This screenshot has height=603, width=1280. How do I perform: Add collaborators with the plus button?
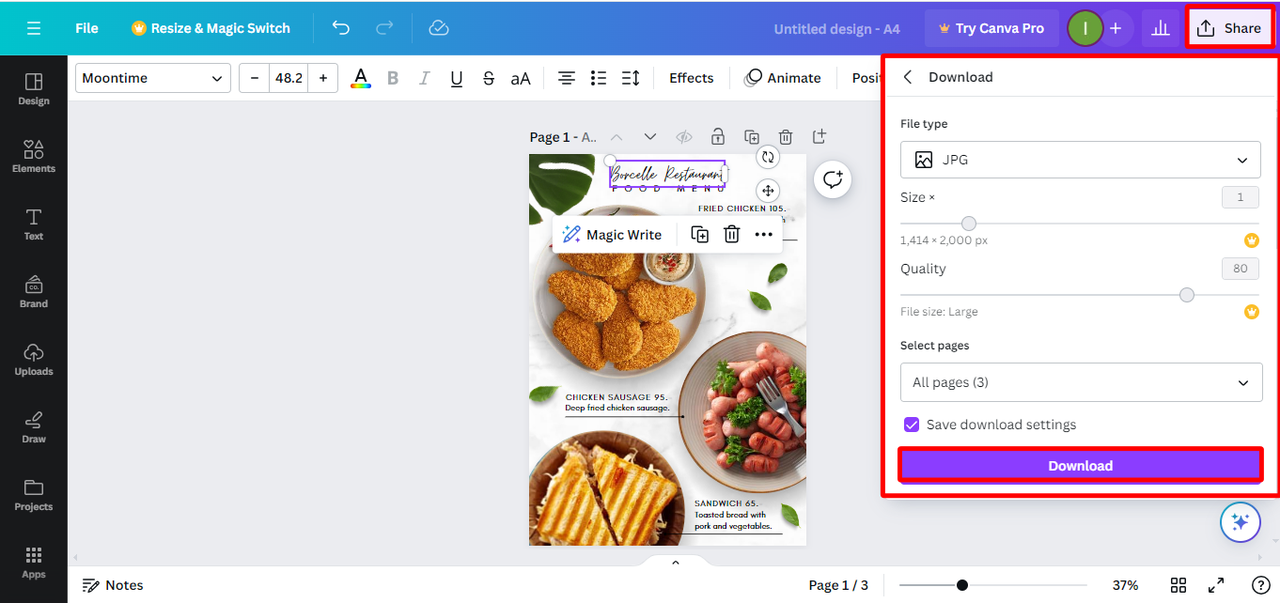tap(1116, 28)
